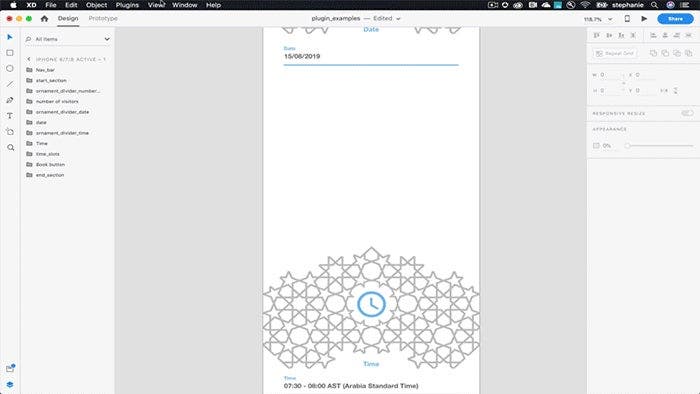
Task: Click the last alignment icon in the property panel
Action: pyautogui.click(x=689, y=35)
